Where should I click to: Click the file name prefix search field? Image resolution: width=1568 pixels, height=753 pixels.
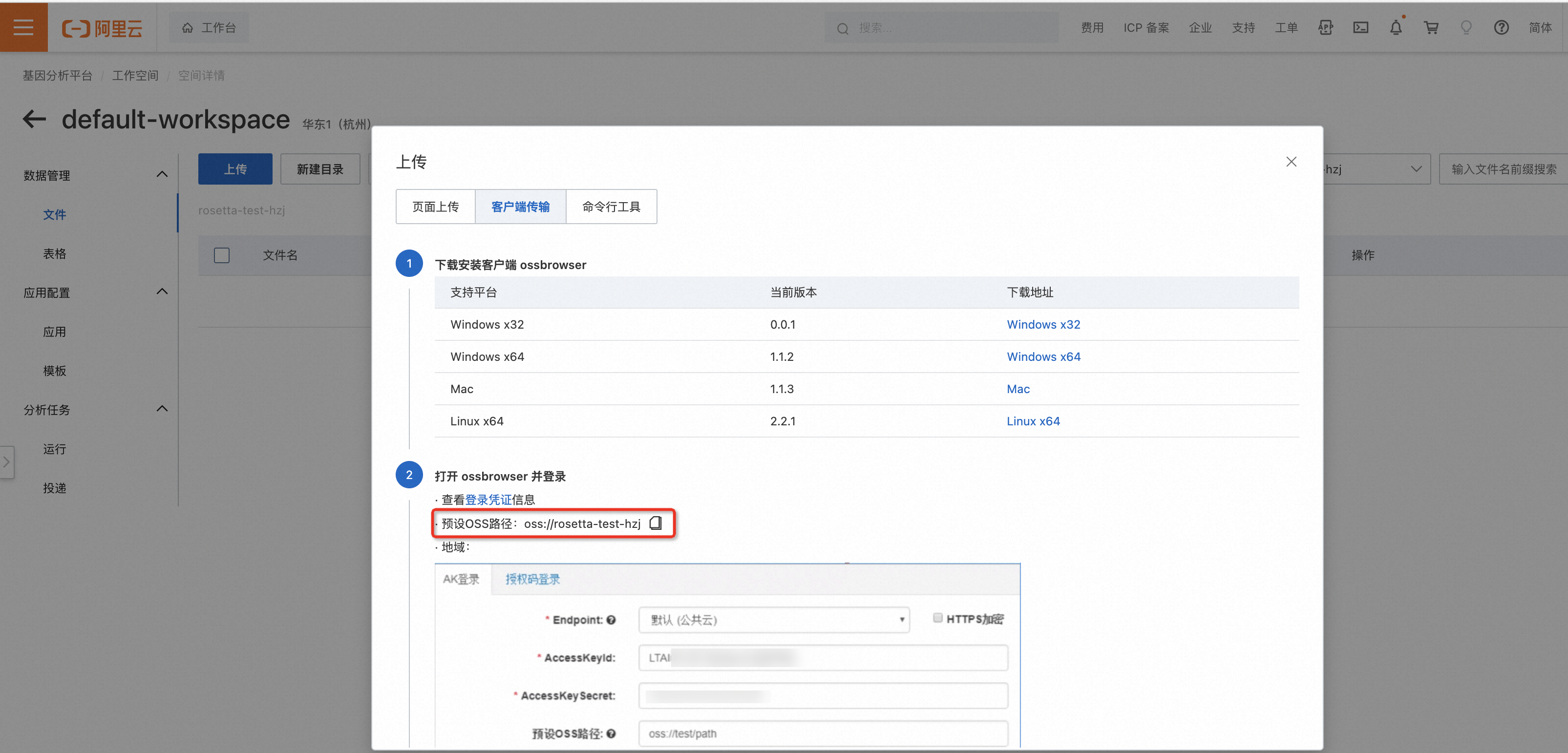click(x=1503, y=168)
